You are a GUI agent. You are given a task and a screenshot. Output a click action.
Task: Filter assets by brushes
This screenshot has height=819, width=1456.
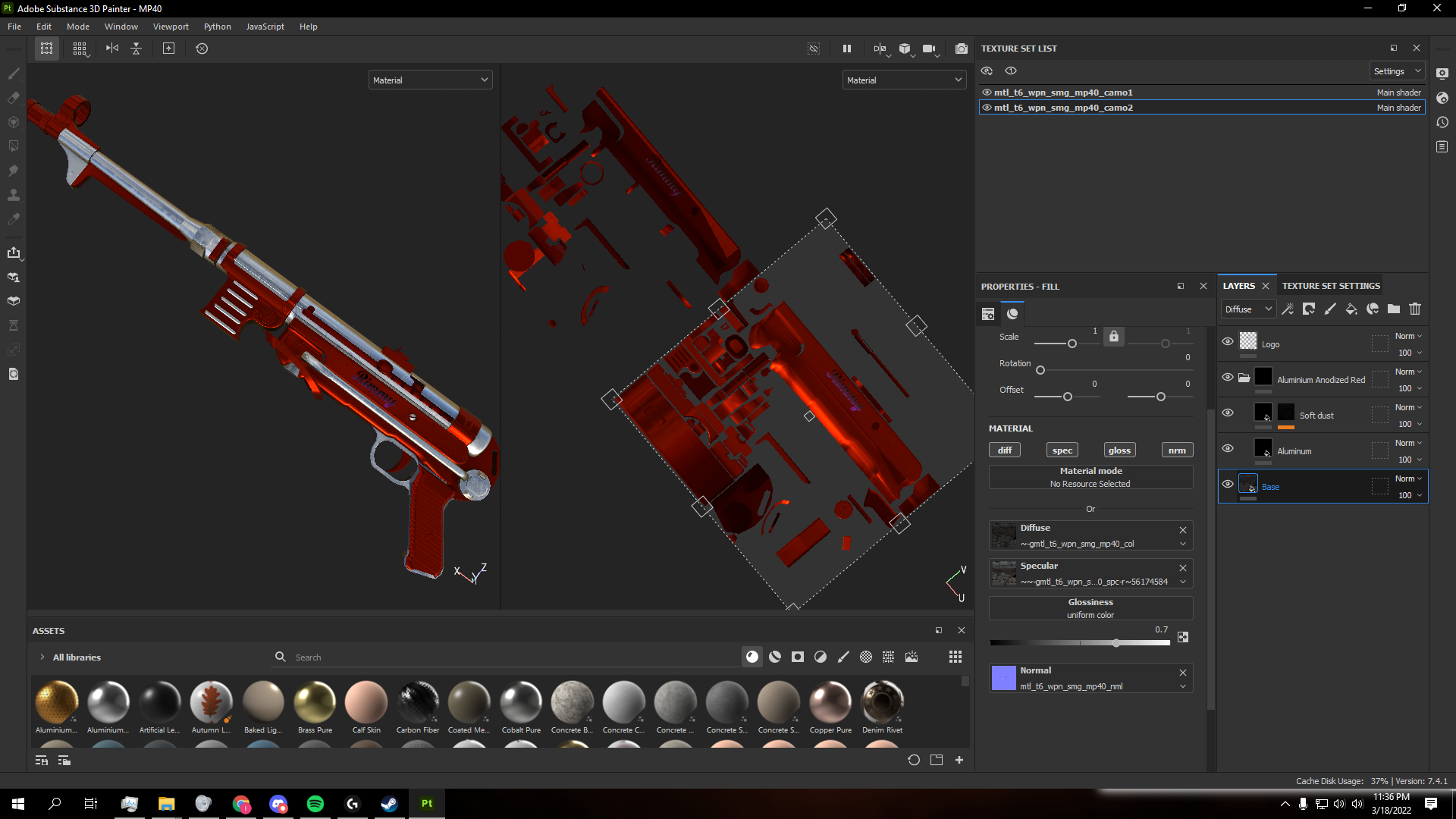coord(843,657)
